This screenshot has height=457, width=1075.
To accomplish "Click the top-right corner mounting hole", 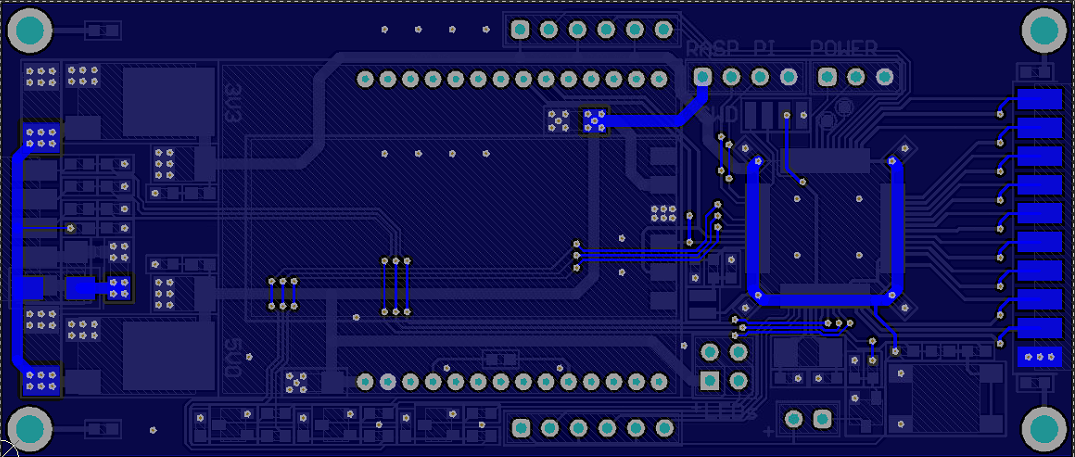I will 1044,31.
